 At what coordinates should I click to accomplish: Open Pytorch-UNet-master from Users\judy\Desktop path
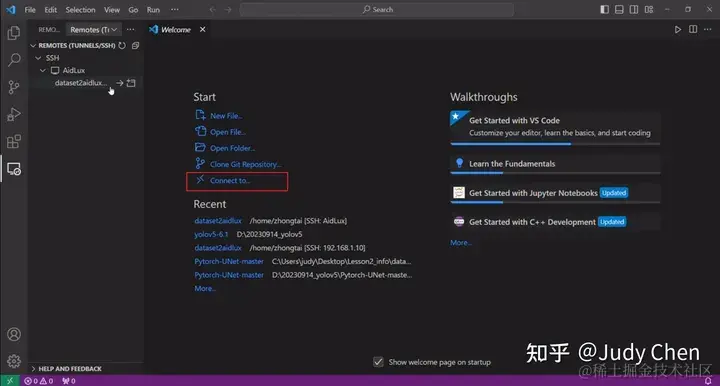229,261
